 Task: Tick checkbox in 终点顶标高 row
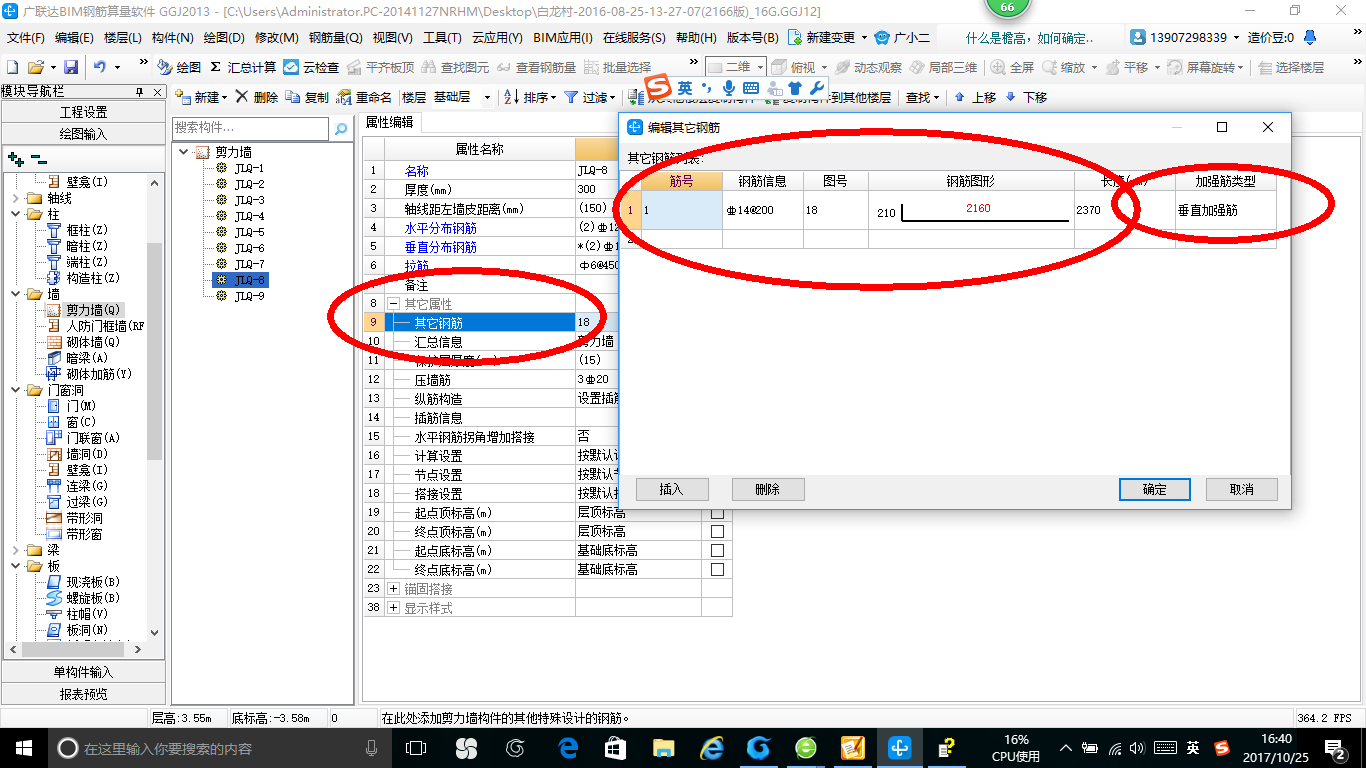717,532
